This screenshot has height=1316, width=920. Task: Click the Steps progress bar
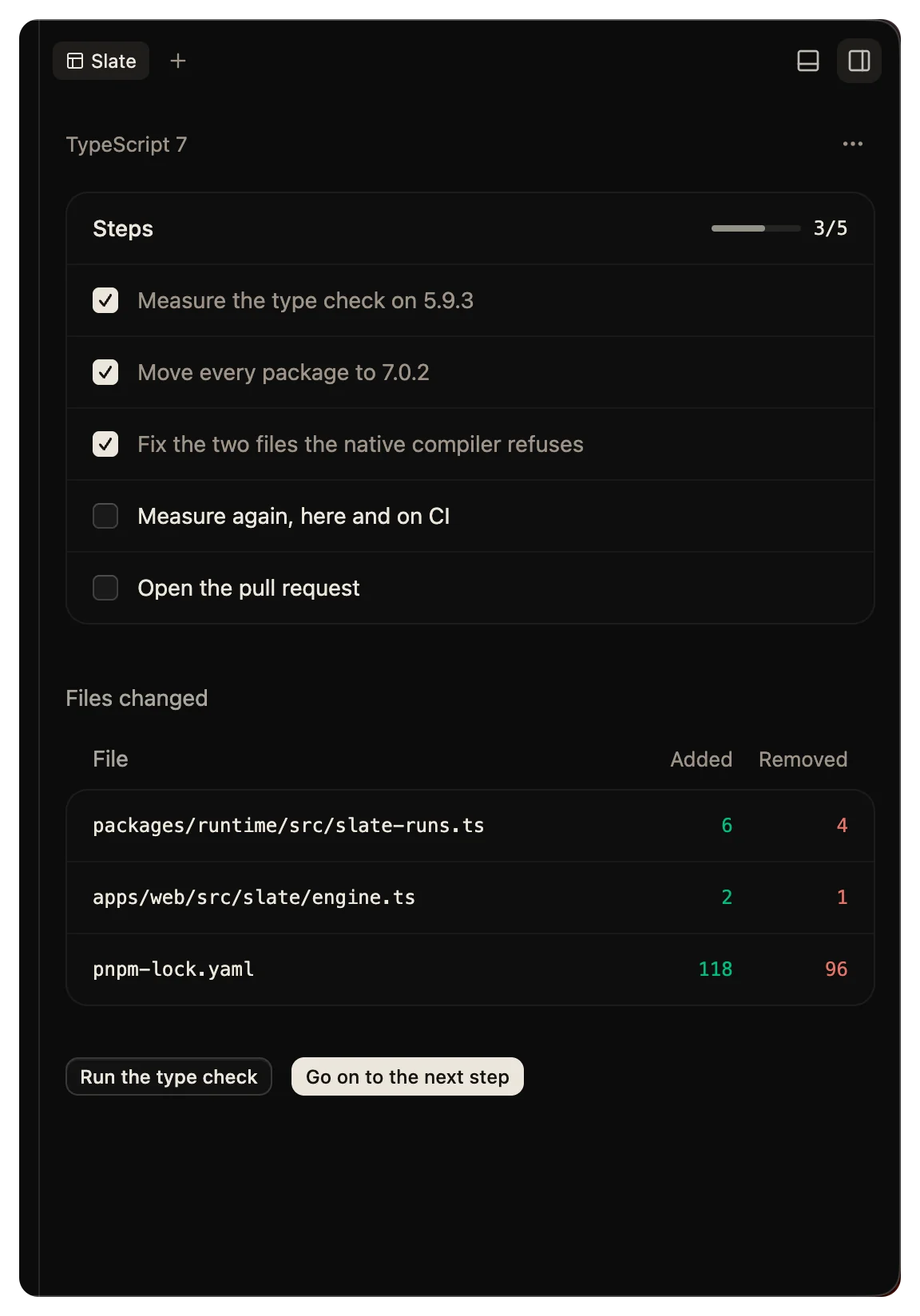755,228
